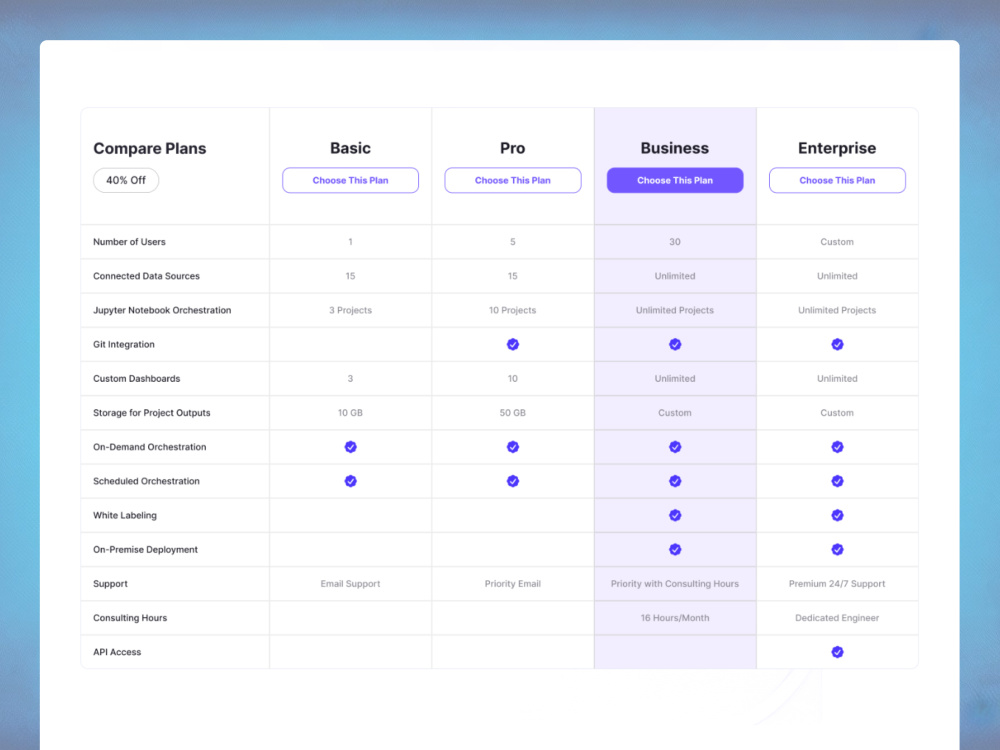This screenshot has height=750, width=1000.
Task: Select the Basic plan title
Action: click(x=350, y=148)
